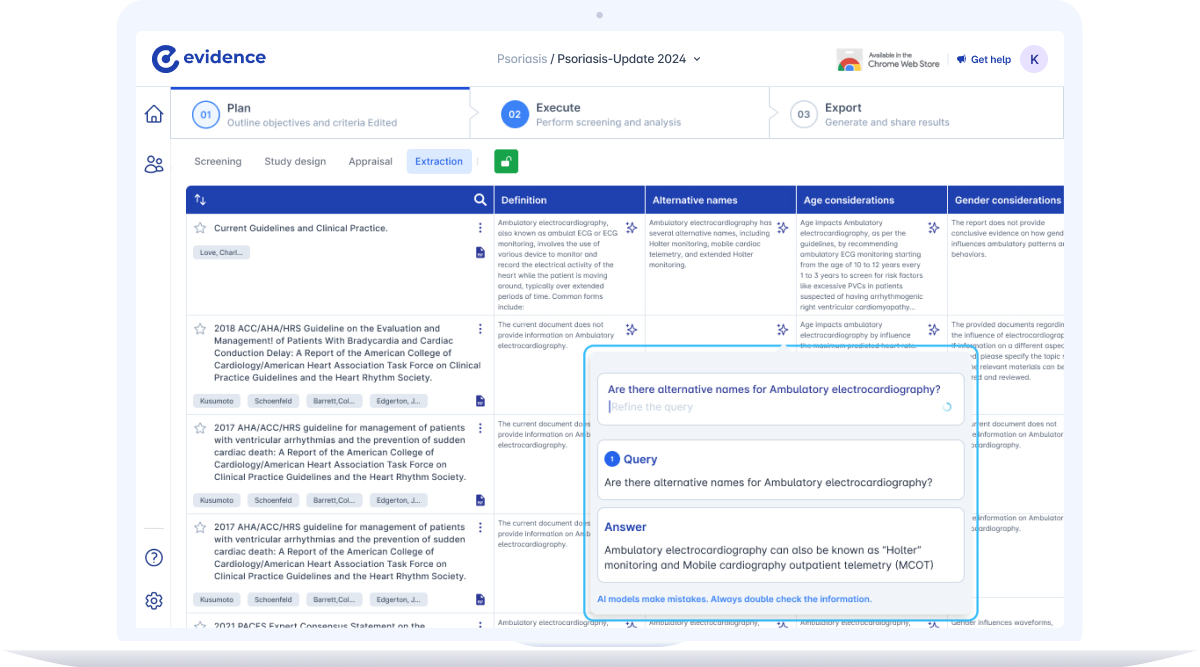This screenshot has height=667, width=1200.
Task: Click the Refine the query input field
Action: click(770, 407)
